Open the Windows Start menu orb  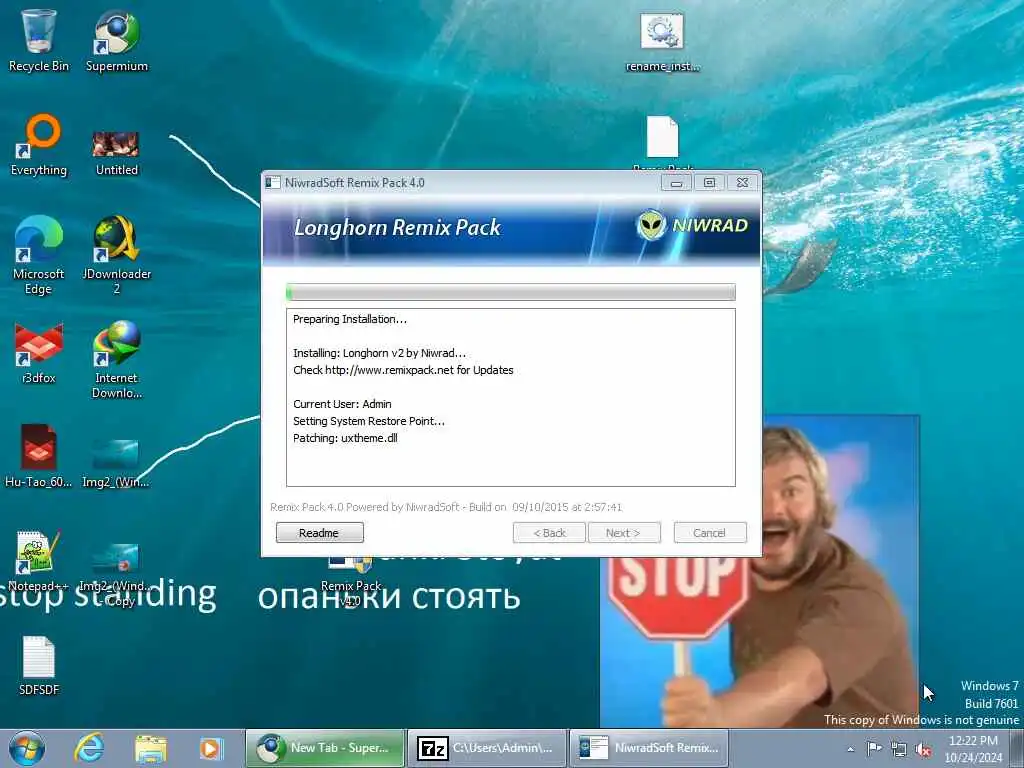(x=27, y=748)
